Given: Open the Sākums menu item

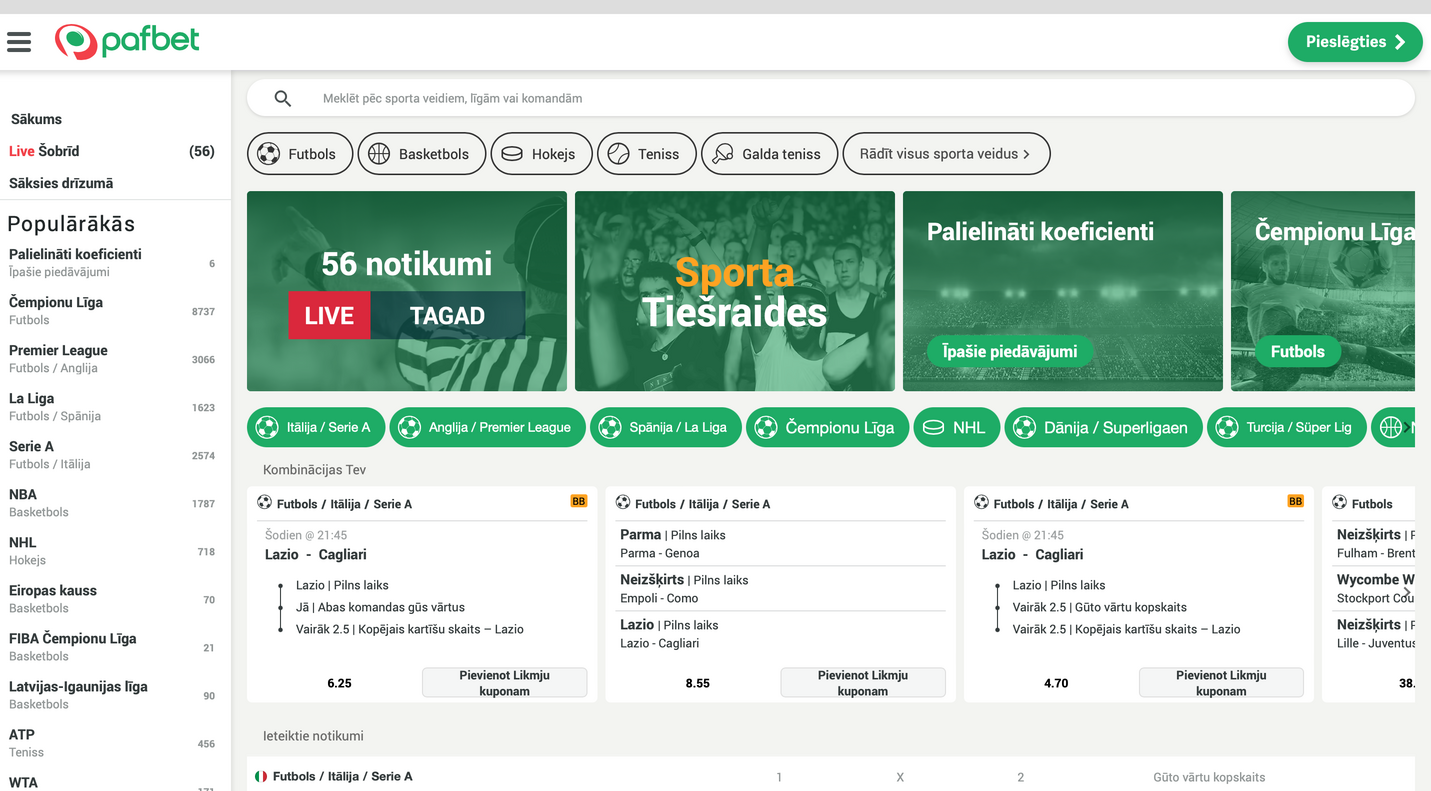Looking at the screenshot, I should [x=36, y=119].
